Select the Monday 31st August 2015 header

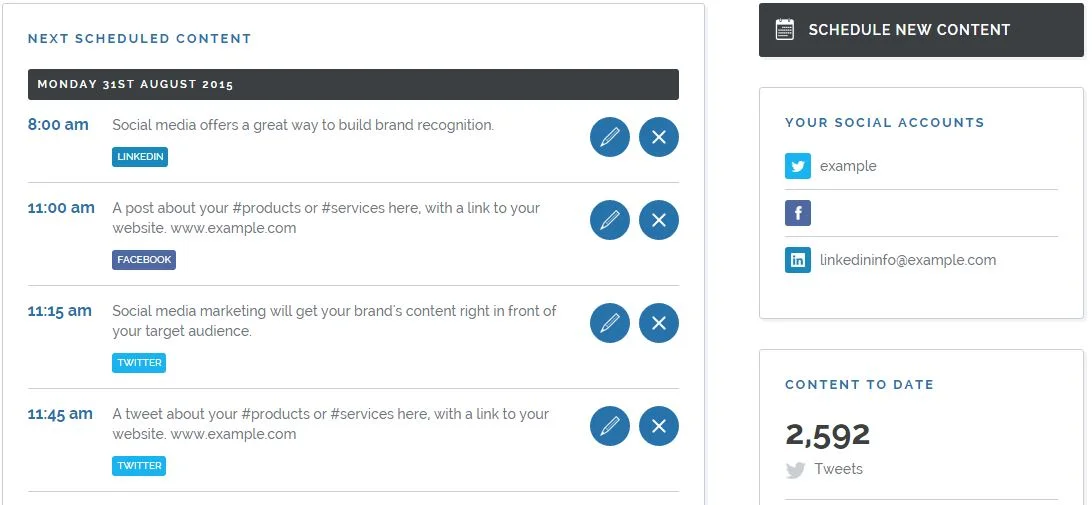353,84
